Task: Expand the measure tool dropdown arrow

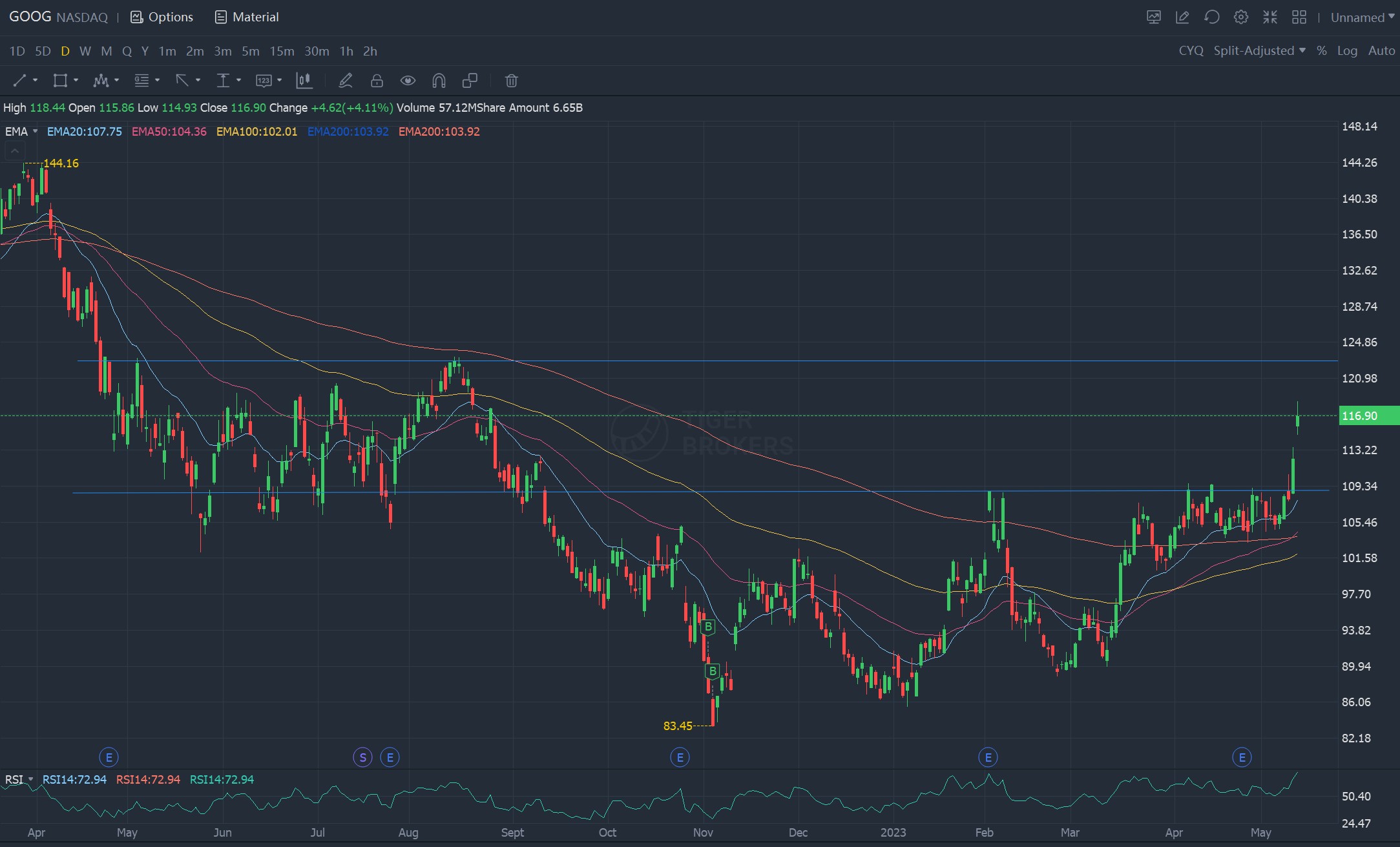Action: pyautogui.click(x=239, y=81)
